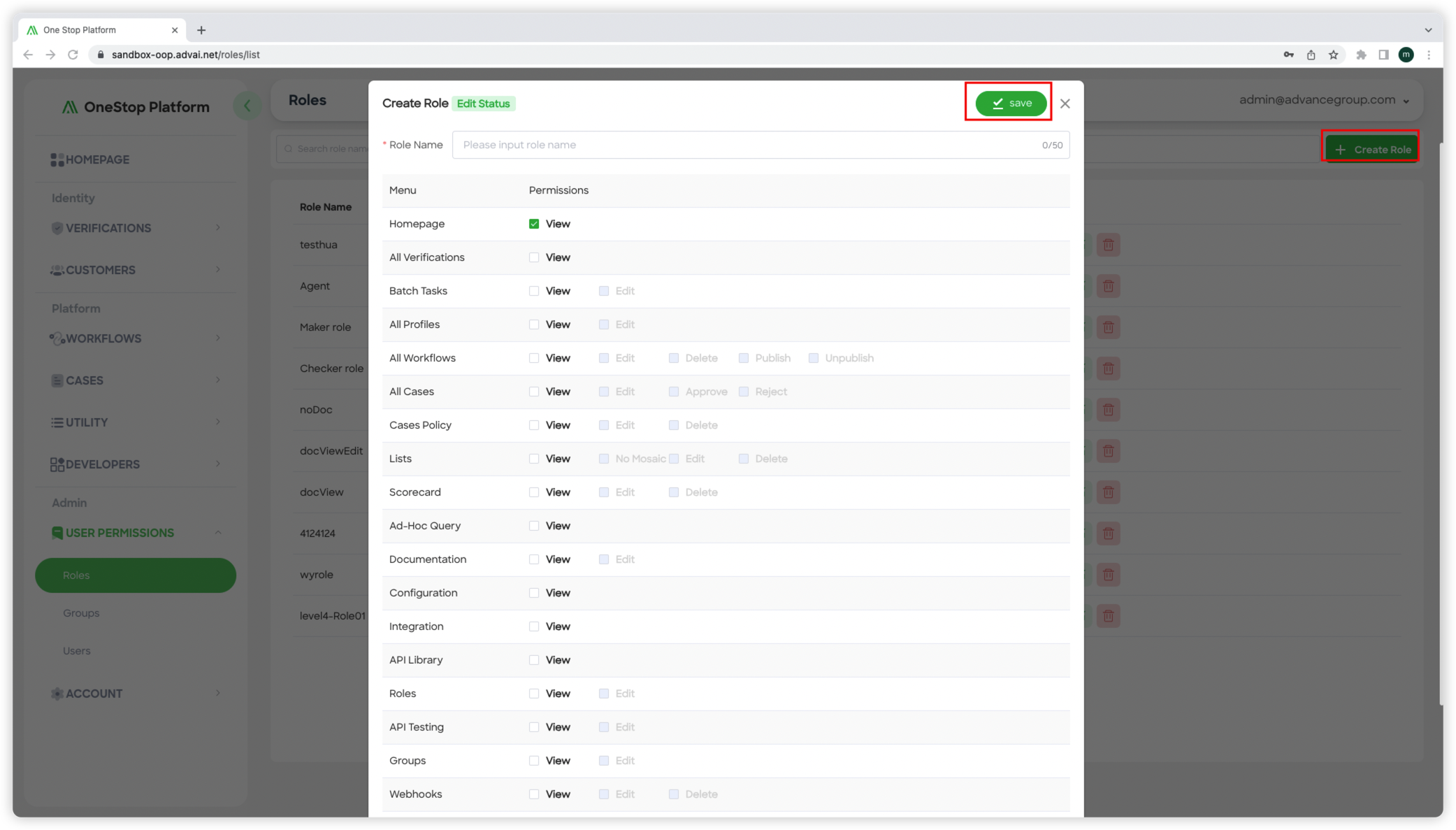Click Edit Status tag on Create Role dialog
Image resolution: width=1456 pixels, height=830 pixels.
tap(483, 103)
